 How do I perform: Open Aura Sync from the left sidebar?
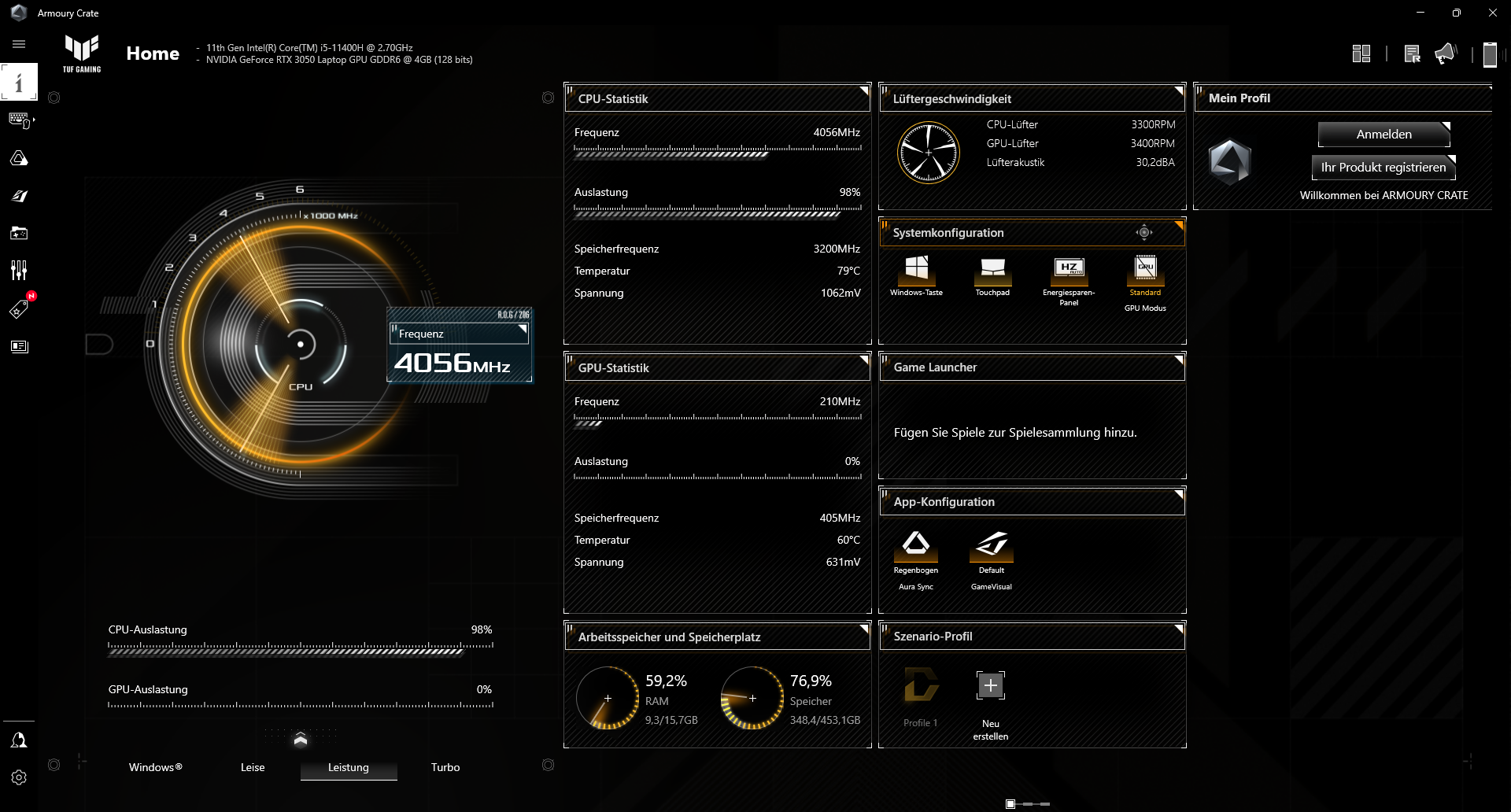coord(19,158)
